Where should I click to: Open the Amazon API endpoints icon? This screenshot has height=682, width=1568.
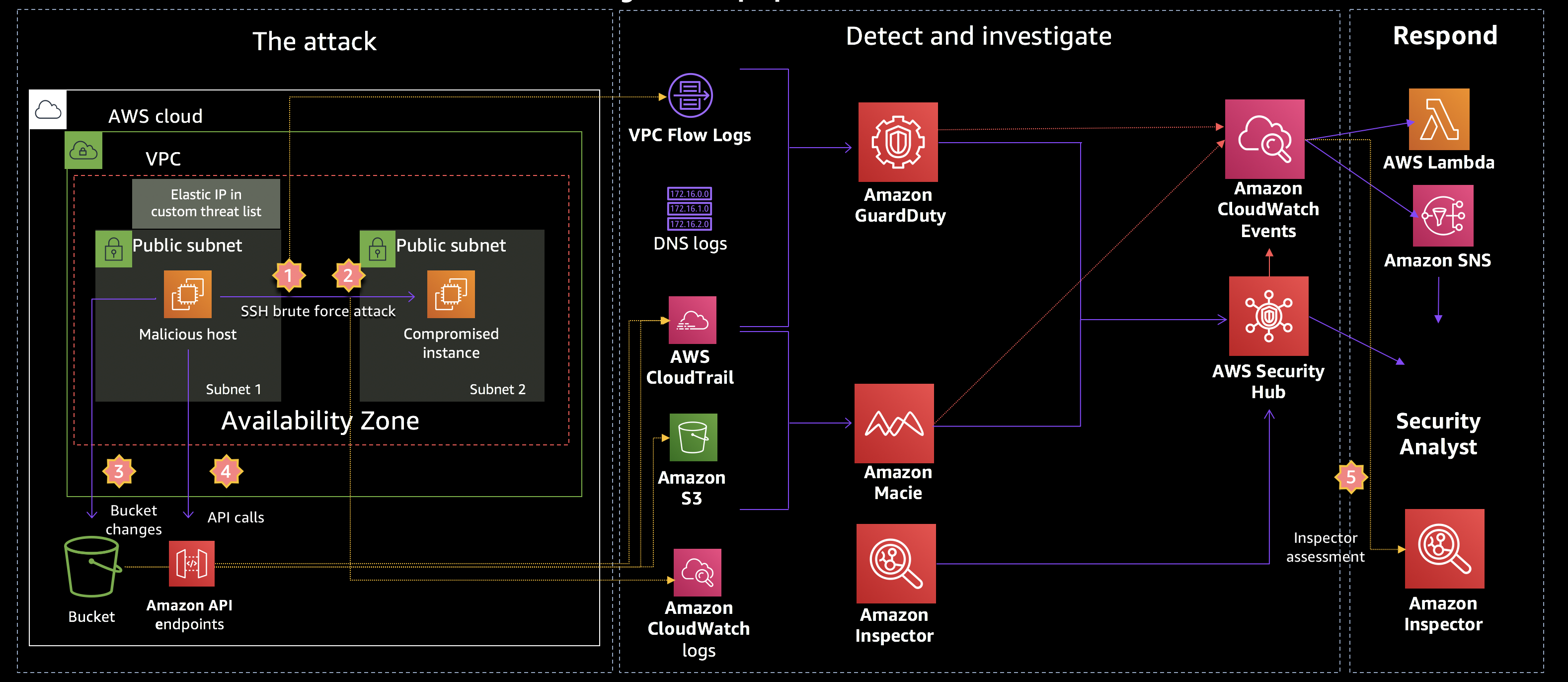(192, 564)
